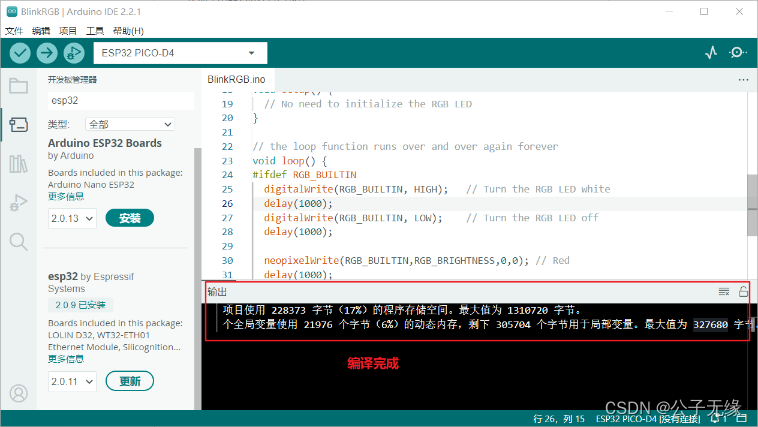758x427 pixels.
Task: Select the BlinkRGB.ino tab
Action: pos(236,79)
